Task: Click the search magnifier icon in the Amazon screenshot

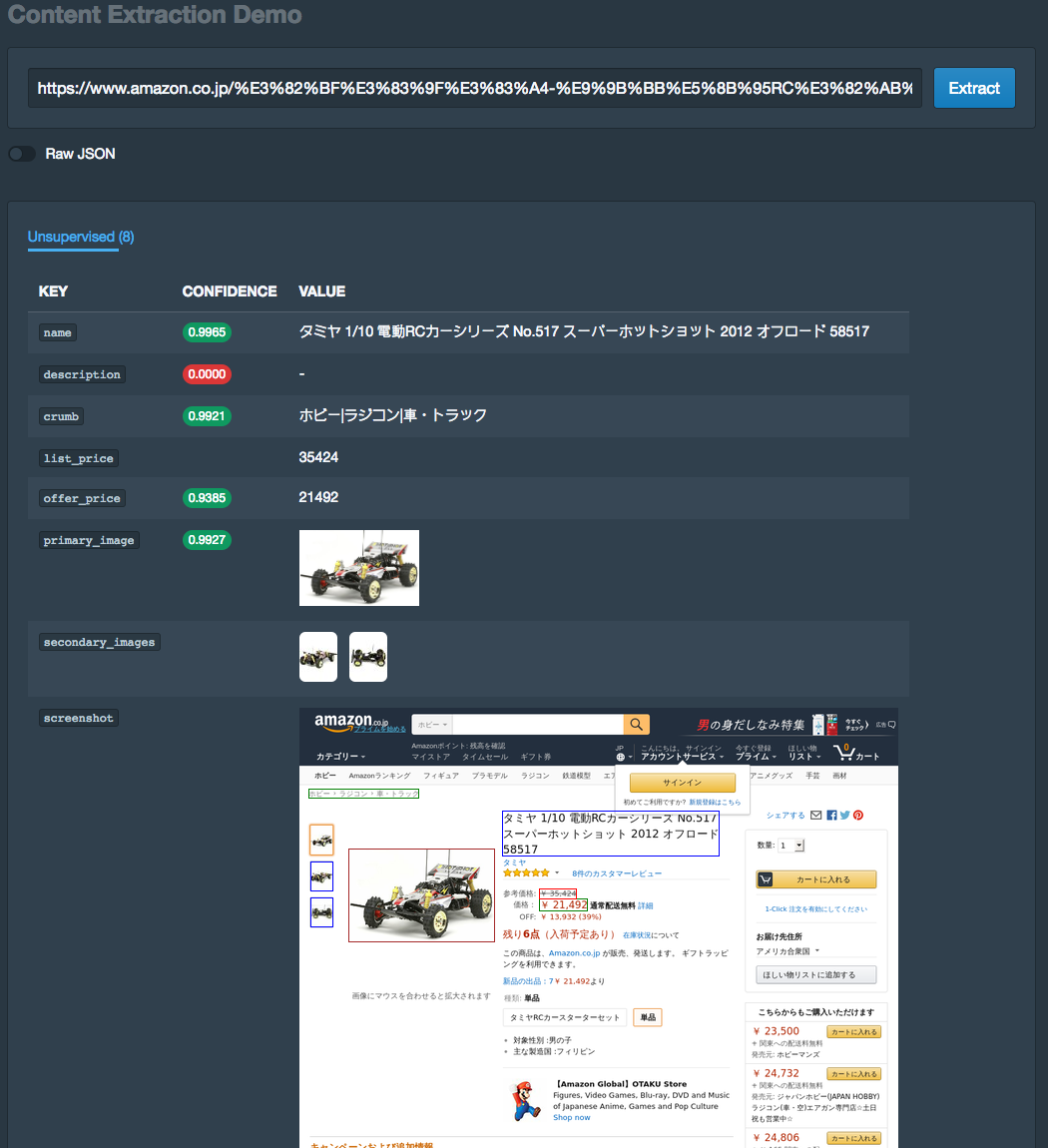Action: tap(636, 724)
